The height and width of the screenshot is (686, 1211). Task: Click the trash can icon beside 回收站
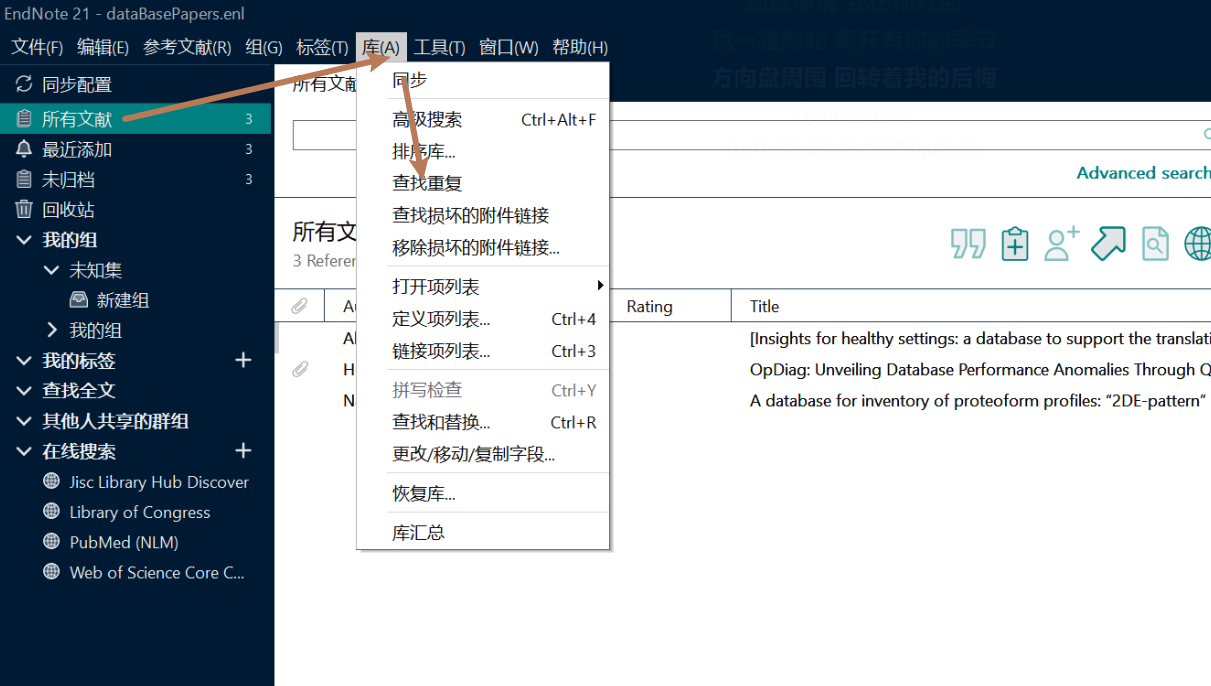click(x=24, y=209)
